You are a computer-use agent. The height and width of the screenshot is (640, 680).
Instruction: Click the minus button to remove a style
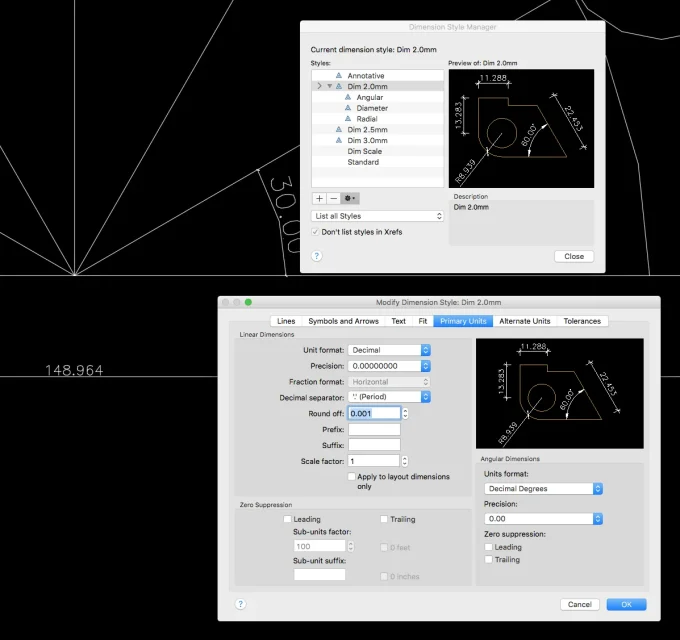pos(333,199)
